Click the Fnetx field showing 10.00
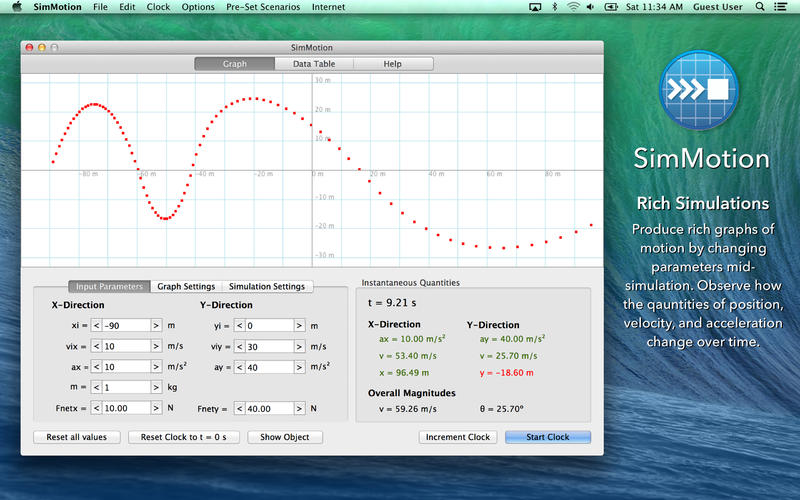Viewport: 800px width, 500px height. (127, 408)
